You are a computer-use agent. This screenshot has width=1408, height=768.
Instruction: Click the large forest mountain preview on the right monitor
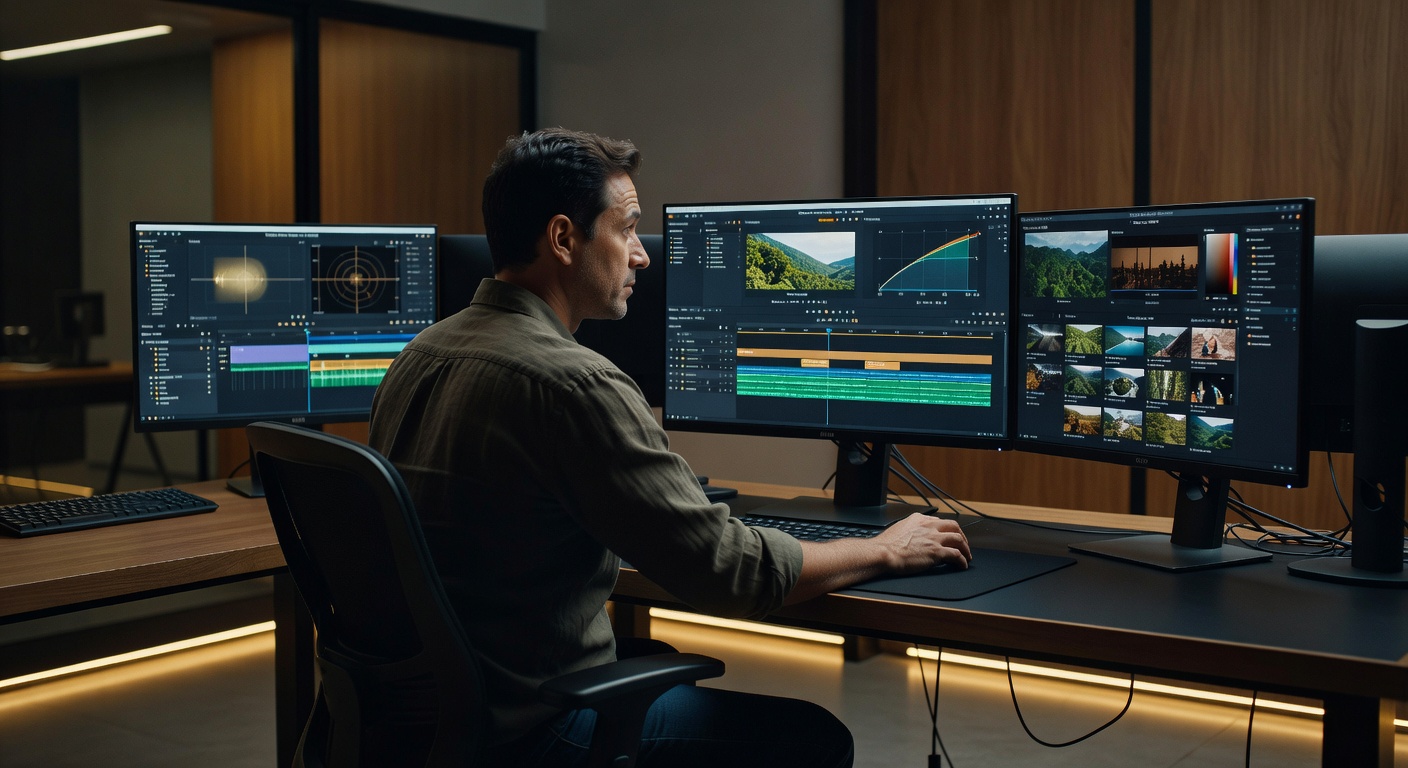(1065, 265)
